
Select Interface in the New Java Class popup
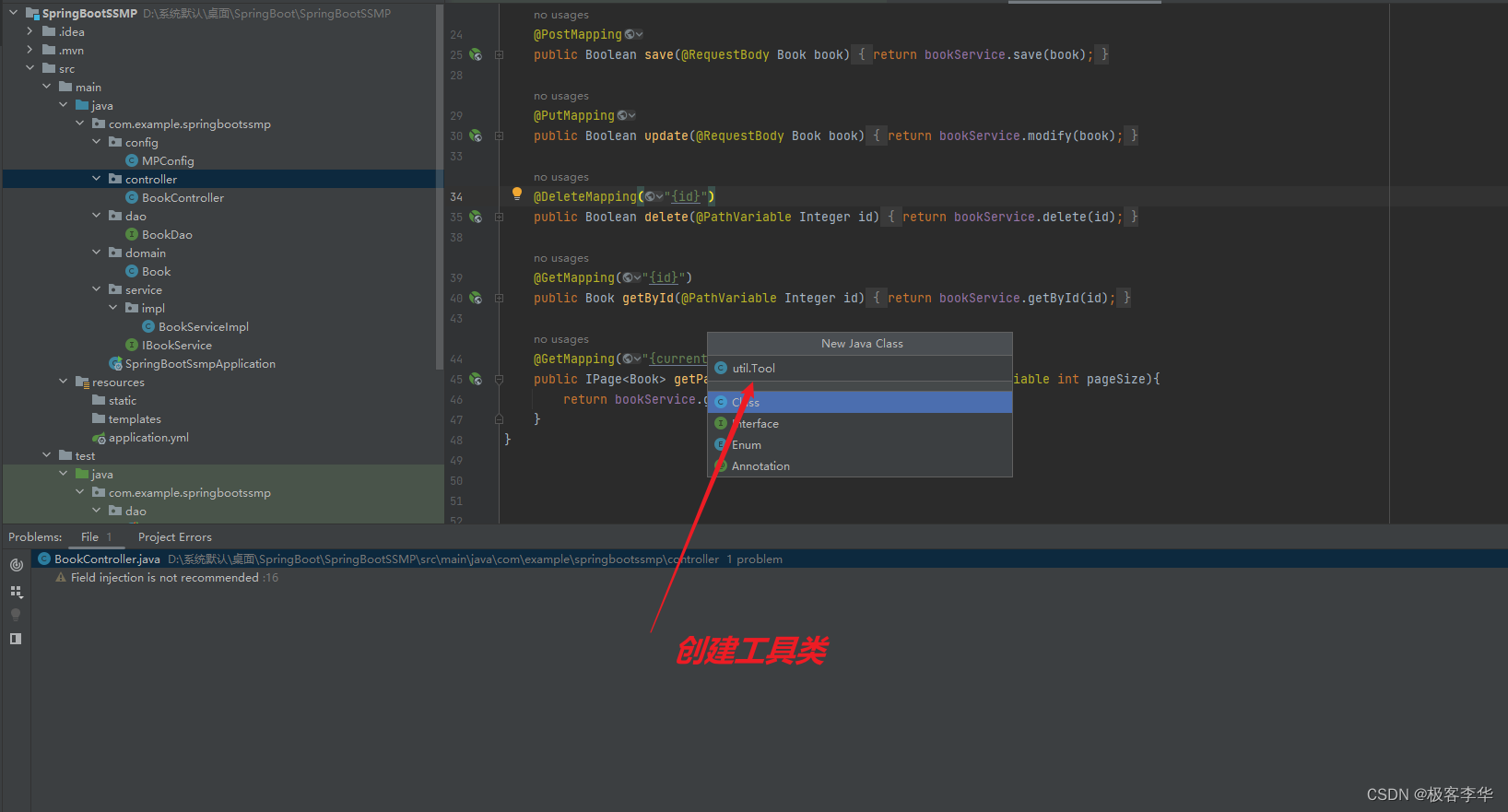860,423
